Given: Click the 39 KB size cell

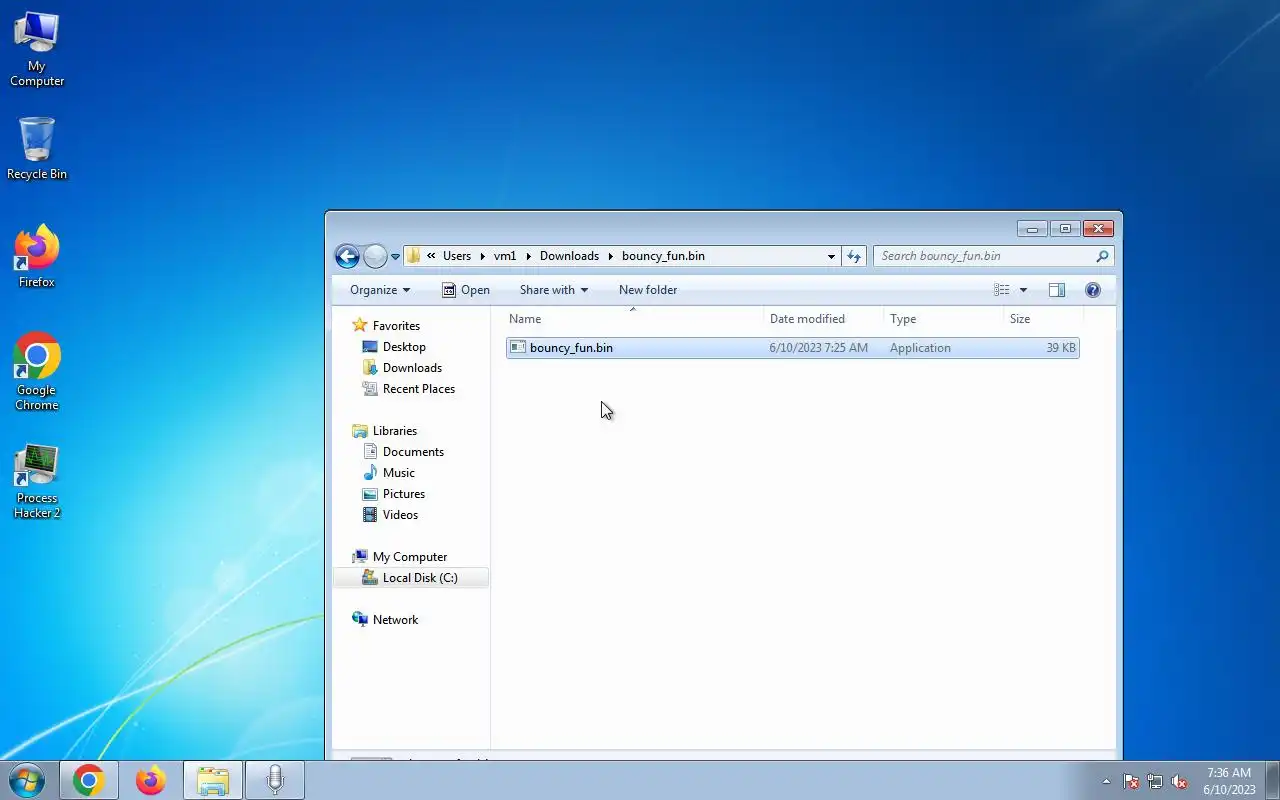Looking at the screenshot, I should (1061, 348).
